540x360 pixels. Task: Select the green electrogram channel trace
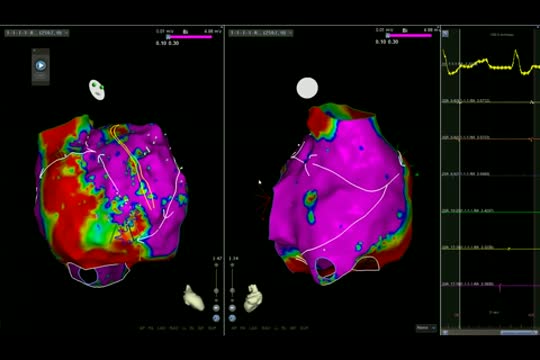click(x=491, y=212)
